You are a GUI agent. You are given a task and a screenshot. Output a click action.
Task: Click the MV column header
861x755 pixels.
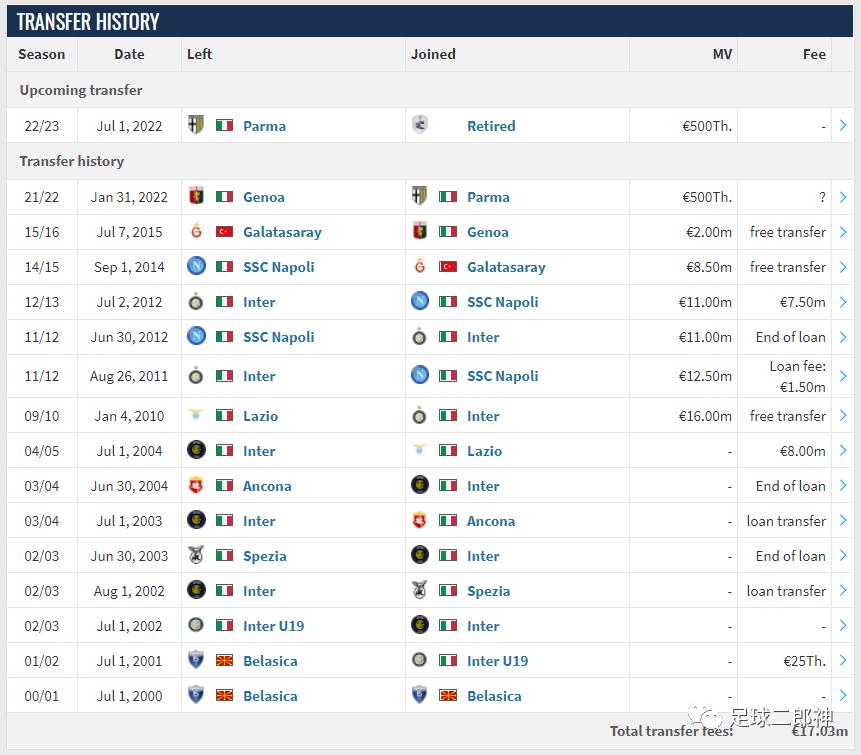[x=722, y=54]
